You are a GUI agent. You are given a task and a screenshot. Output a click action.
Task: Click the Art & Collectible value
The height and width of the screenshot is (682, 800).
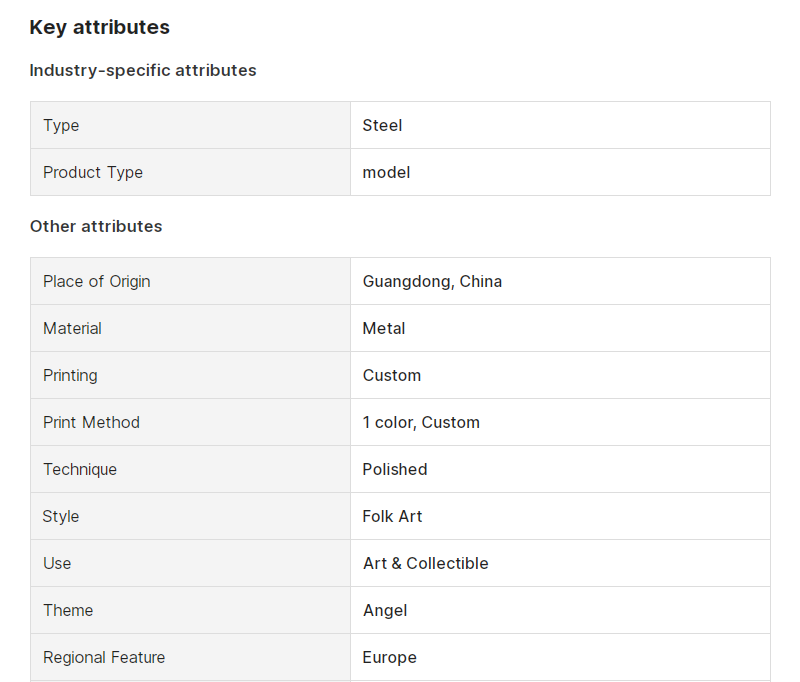426,563
